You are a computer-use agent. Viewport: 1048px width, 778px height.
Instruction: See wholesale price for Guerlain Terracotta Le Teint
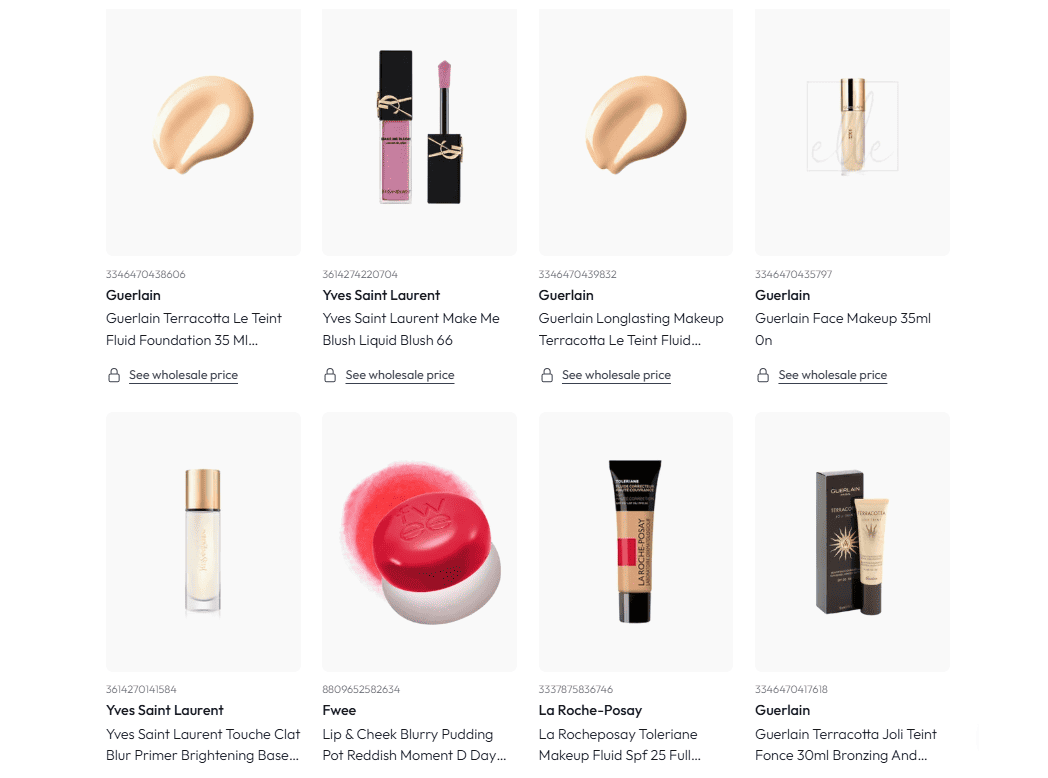click(183, 375)
